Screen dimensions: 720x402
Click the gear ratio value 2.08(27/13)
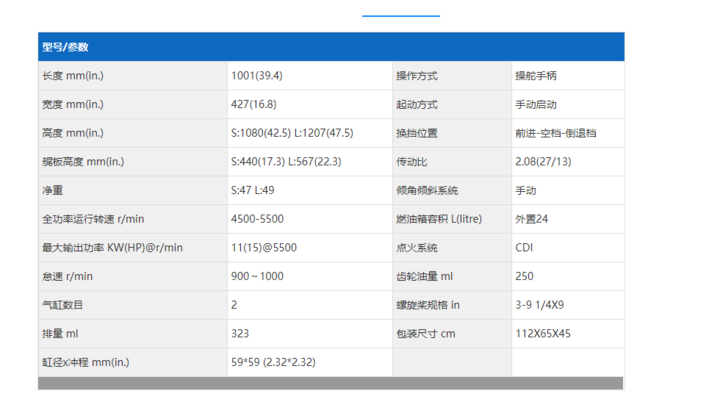click(x=543, y=161)
